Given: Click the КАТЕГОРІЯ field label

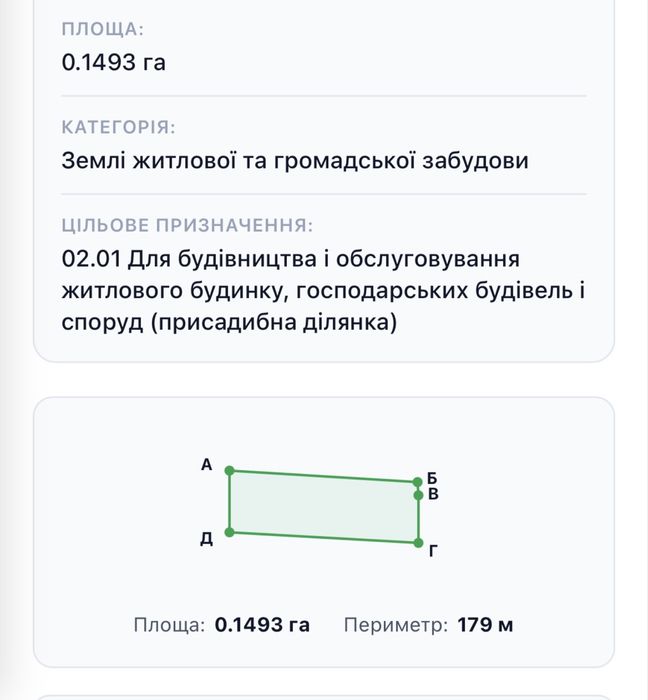Looking at the screenshot, I should [118, 127].
